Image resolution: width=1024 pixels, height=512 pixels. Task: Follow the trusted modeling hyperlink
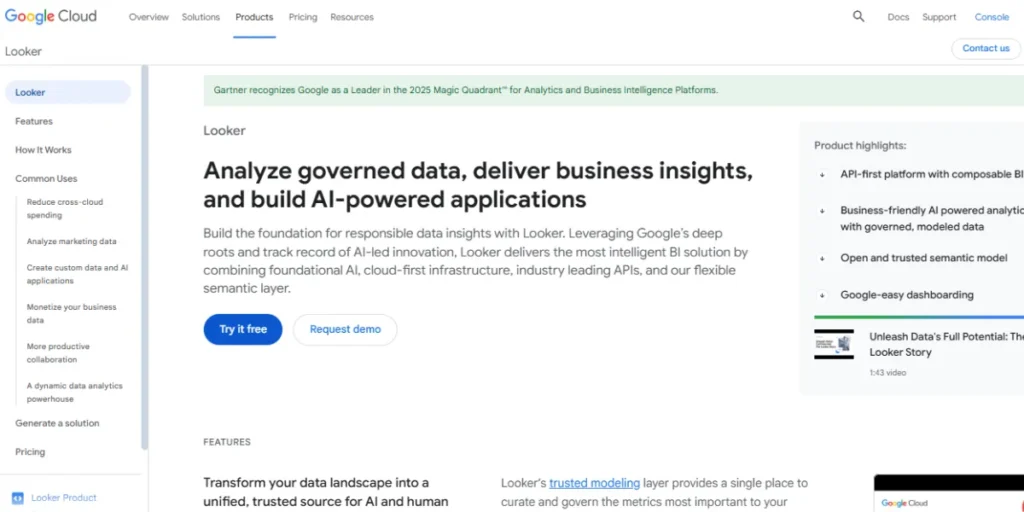(x=594, y=483)
